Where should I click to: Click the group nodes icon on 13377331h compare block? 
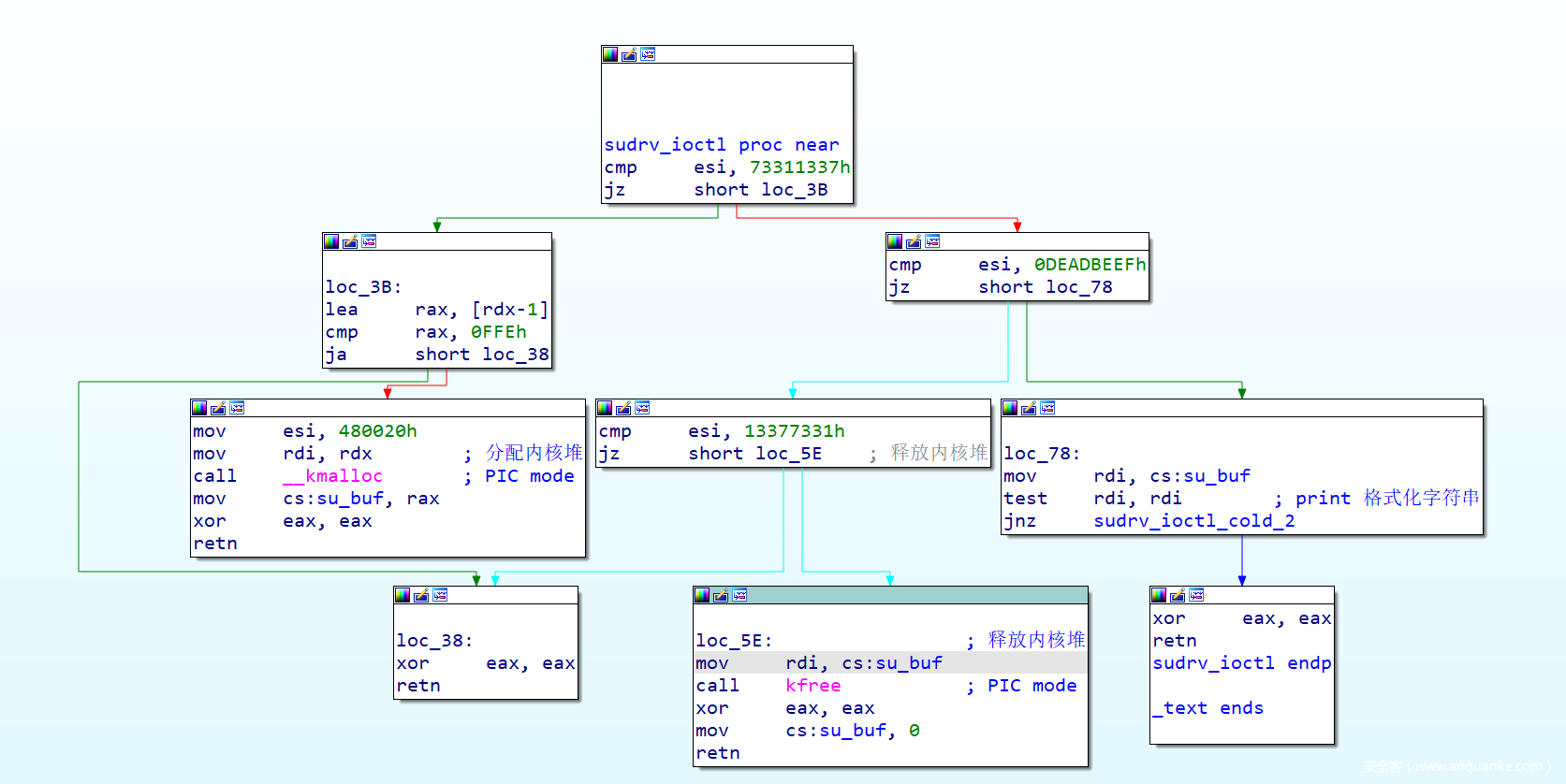[x=642, y=408]
